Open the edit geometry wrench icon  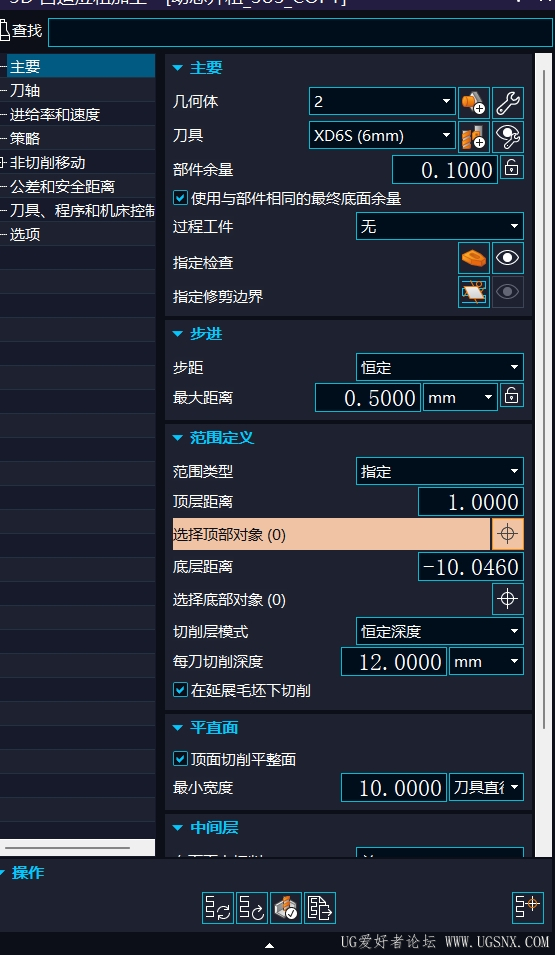(x=508, y=102)
